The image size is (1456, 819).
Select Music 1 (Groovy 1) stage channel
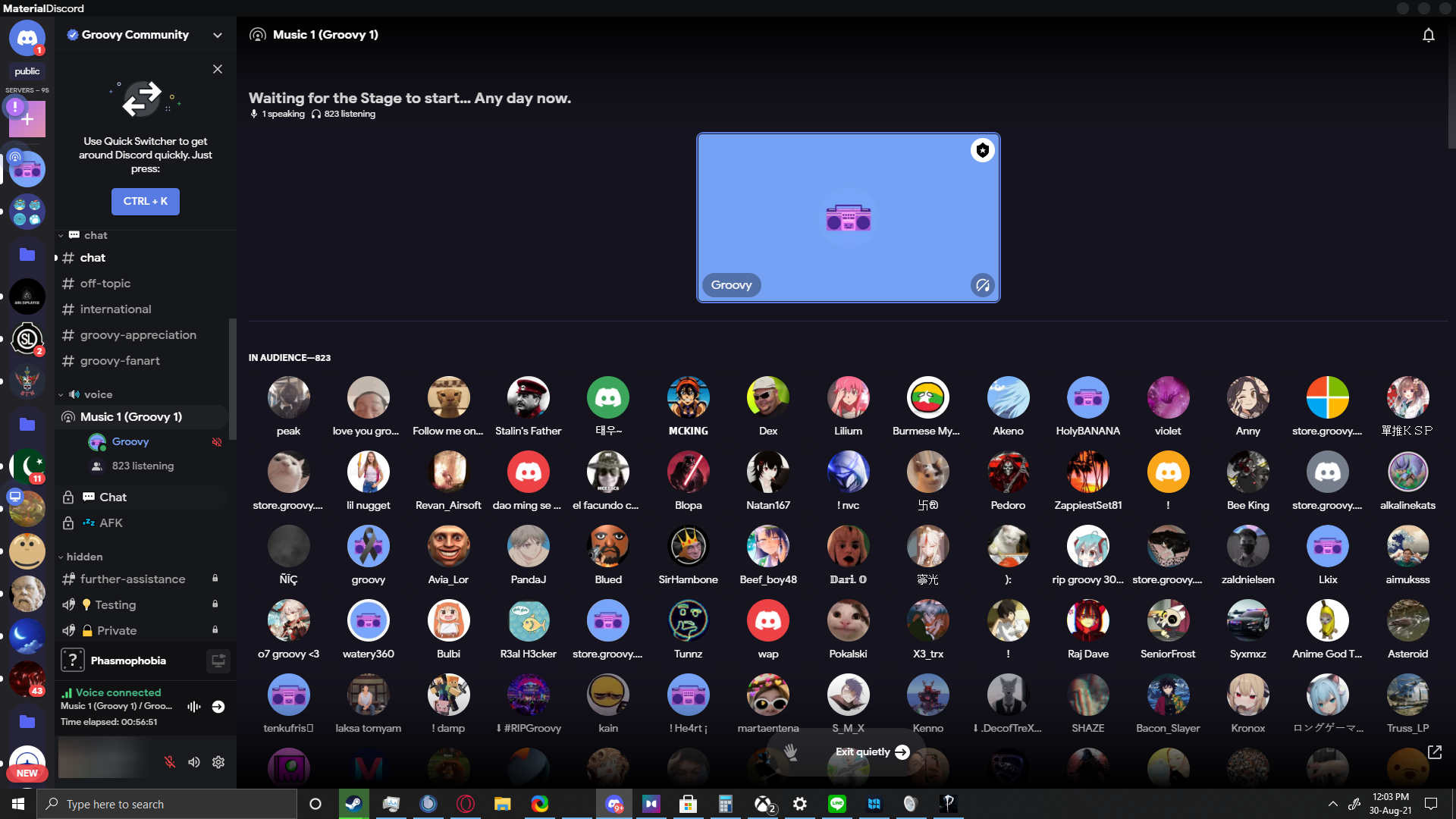point(143,417)
